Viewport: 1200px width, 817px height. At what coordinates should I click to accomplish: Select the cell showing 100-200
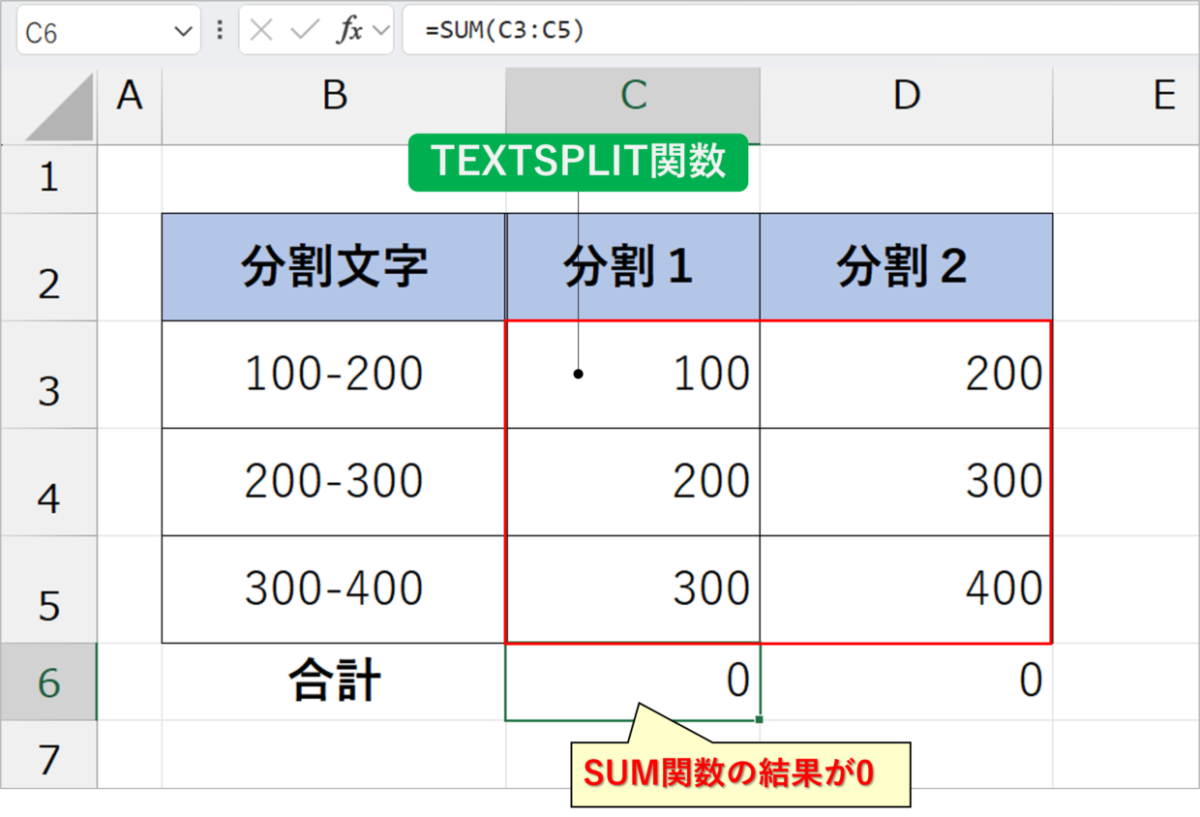coord(333,373)
